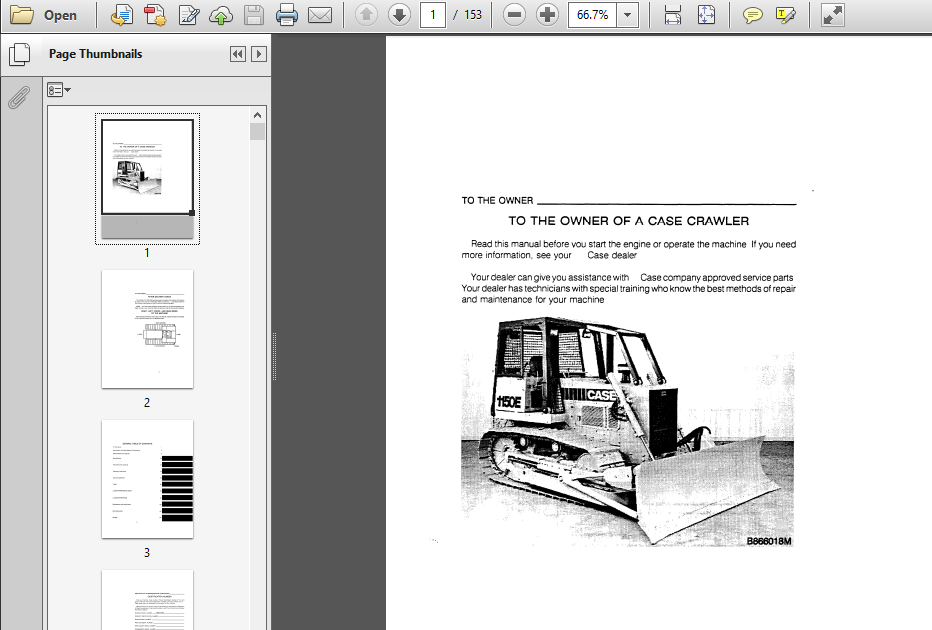Click the upload to cloud icon
The height and width of the screenshot is (630, 932).
click(221, 15)
